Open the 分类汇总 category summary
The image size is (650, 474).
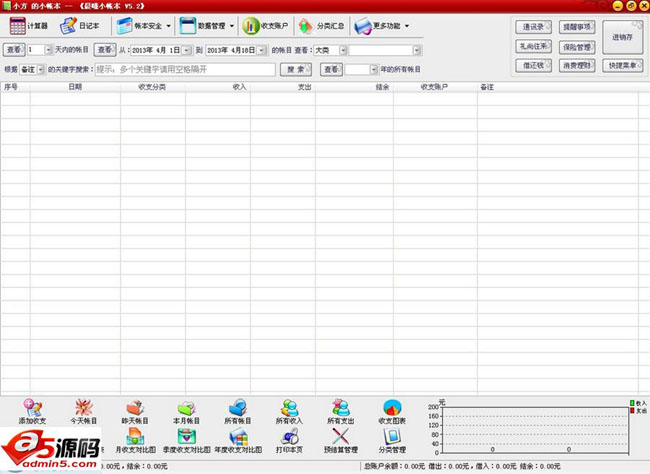coord(321,26)
